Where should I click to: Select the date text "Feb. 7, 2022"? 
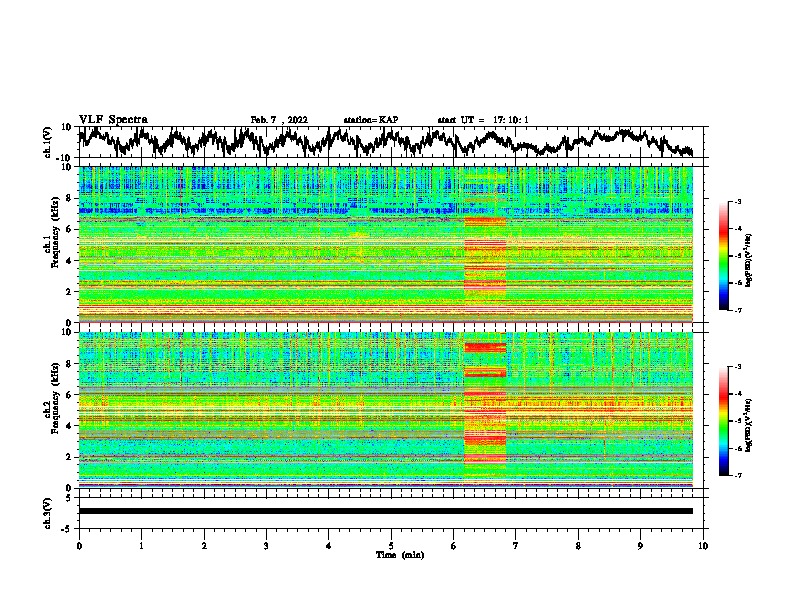tap(279, 120)
